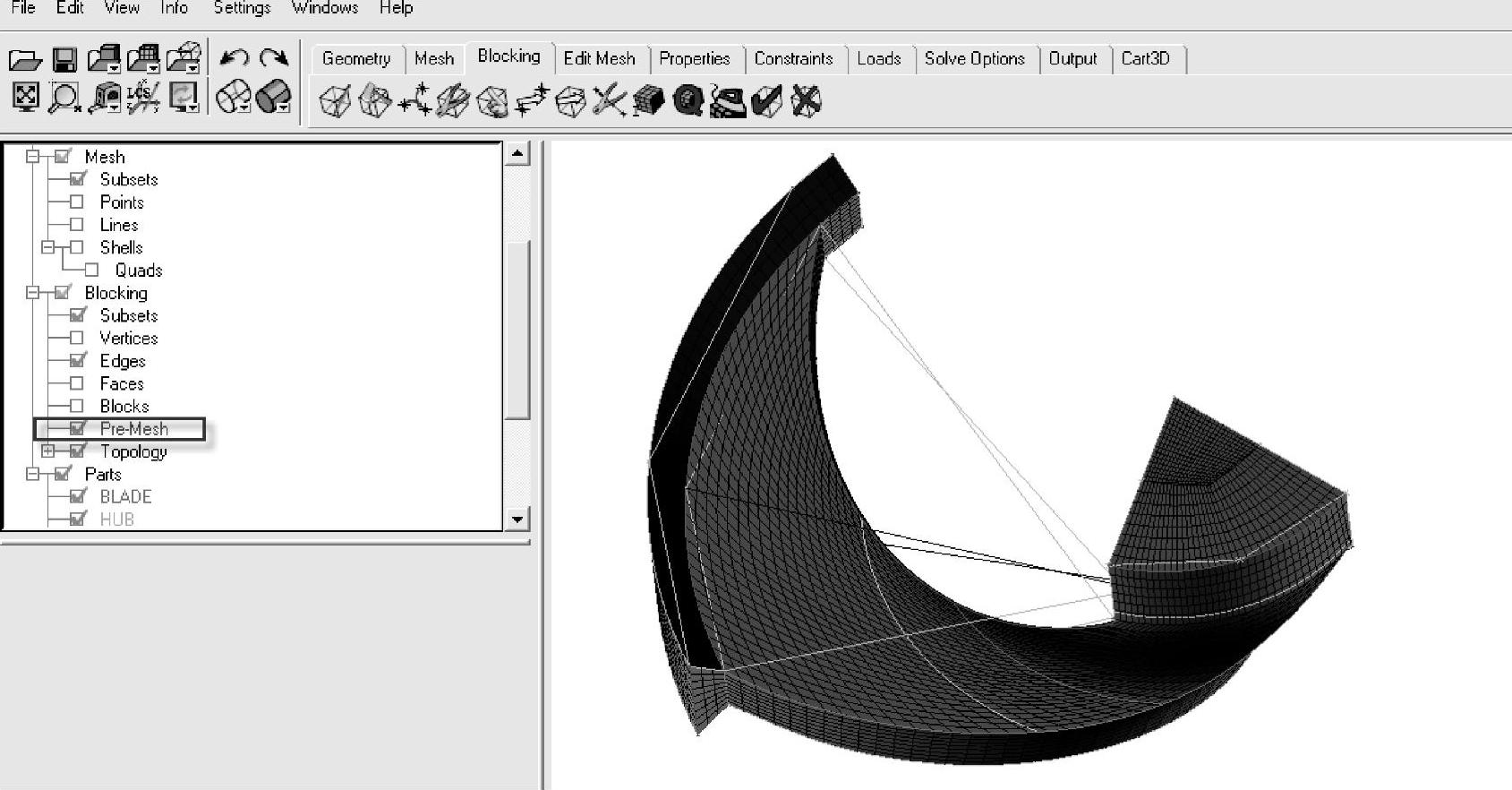Run the Check Blocks tool

[767, 100]
